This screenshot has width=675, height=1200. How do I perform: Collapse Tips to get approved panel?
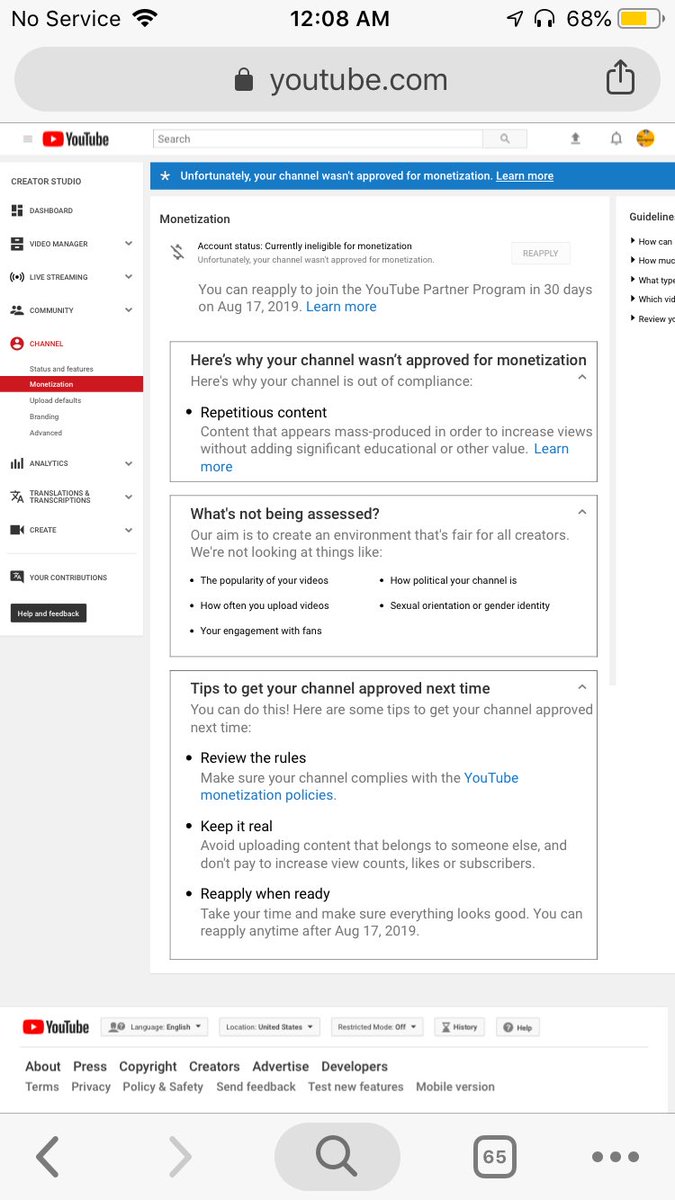[582, 687]
